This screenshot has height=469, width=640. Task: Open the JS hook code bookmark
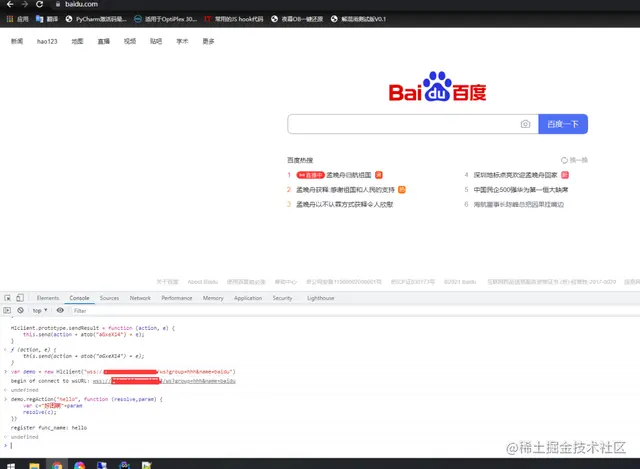coord(233,19)
